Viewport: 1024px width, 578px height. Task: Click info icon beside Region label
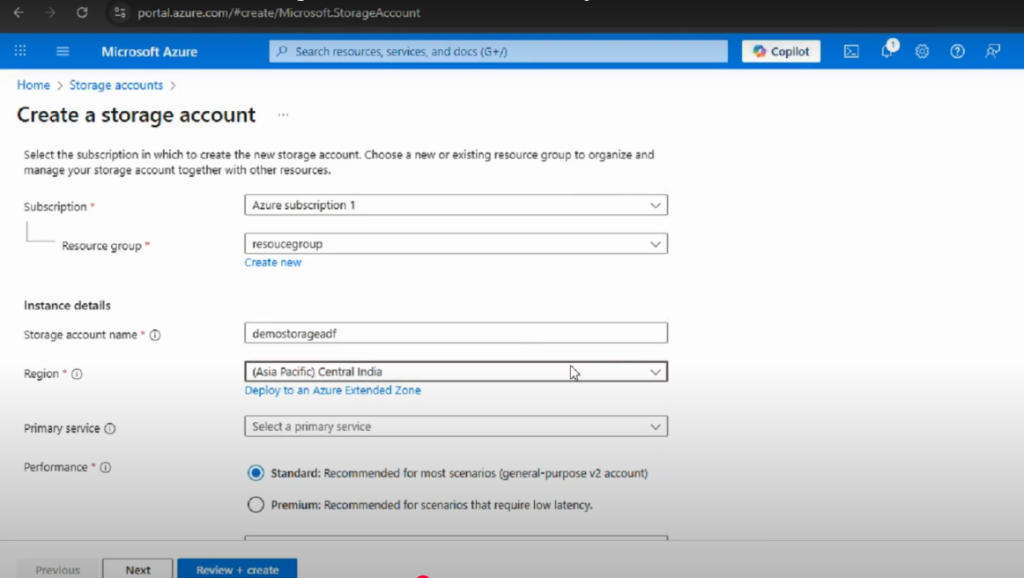pyautogui.click(x=77, y=374)
